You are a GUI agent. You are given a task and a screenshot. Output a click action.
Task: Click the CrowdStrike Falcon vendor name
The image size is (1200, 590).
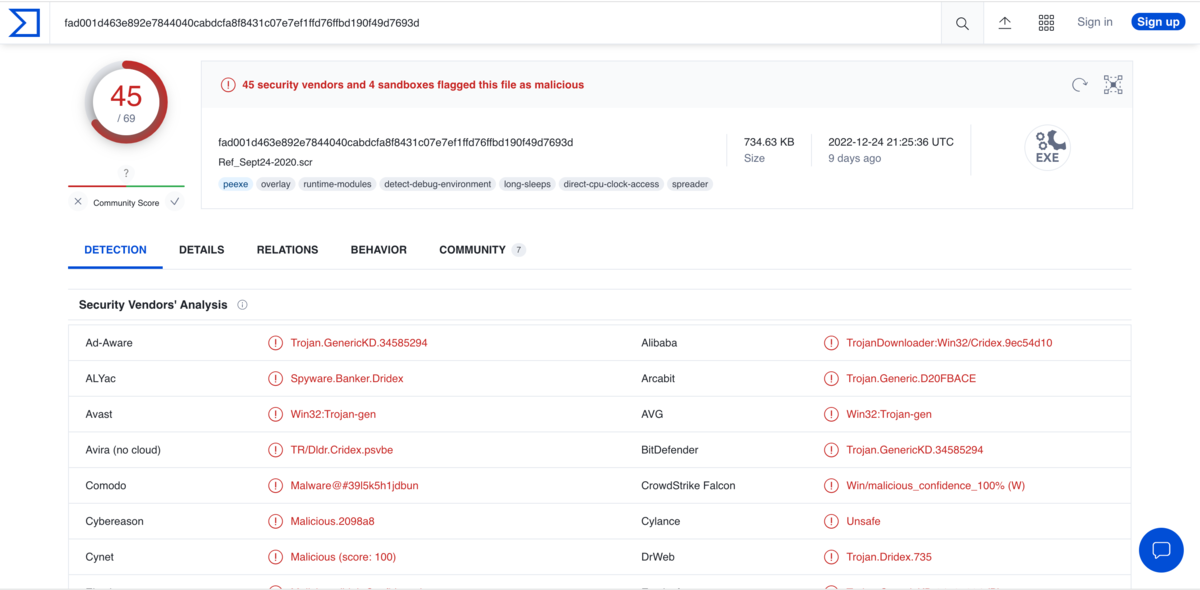point(688,486)
